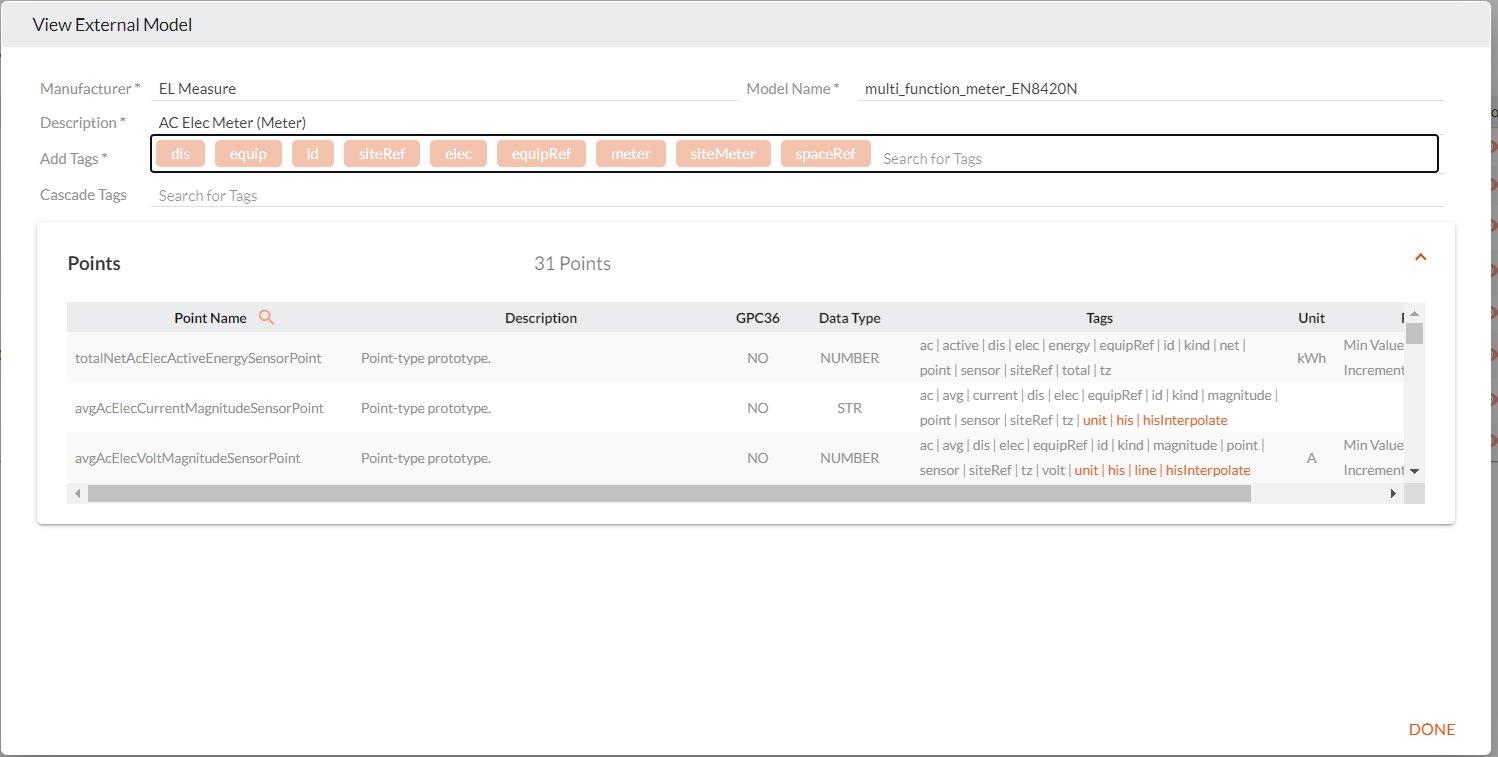Viewport: 1498px width, 757px height.
Task: Click the search icon beside Point Name
Action: click(x=266, y=317)
